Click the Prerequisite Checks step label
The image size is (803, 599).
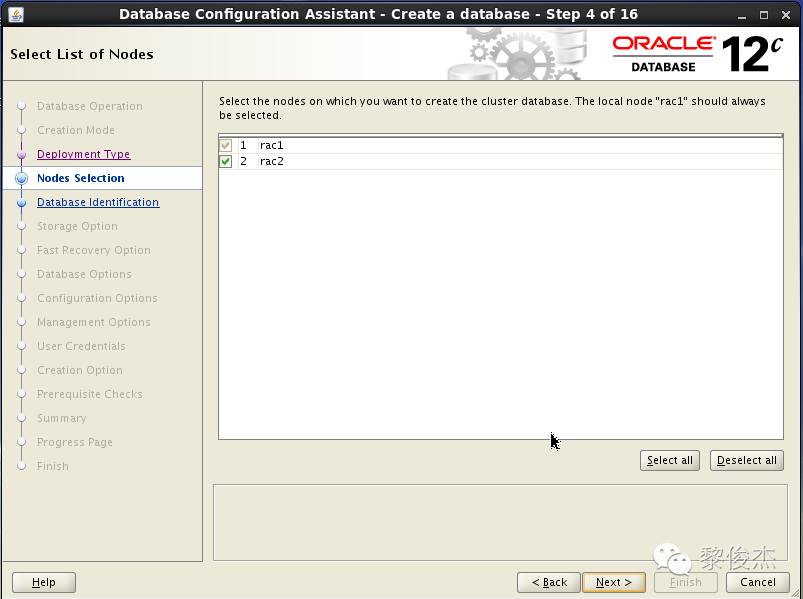coord(90,394)
